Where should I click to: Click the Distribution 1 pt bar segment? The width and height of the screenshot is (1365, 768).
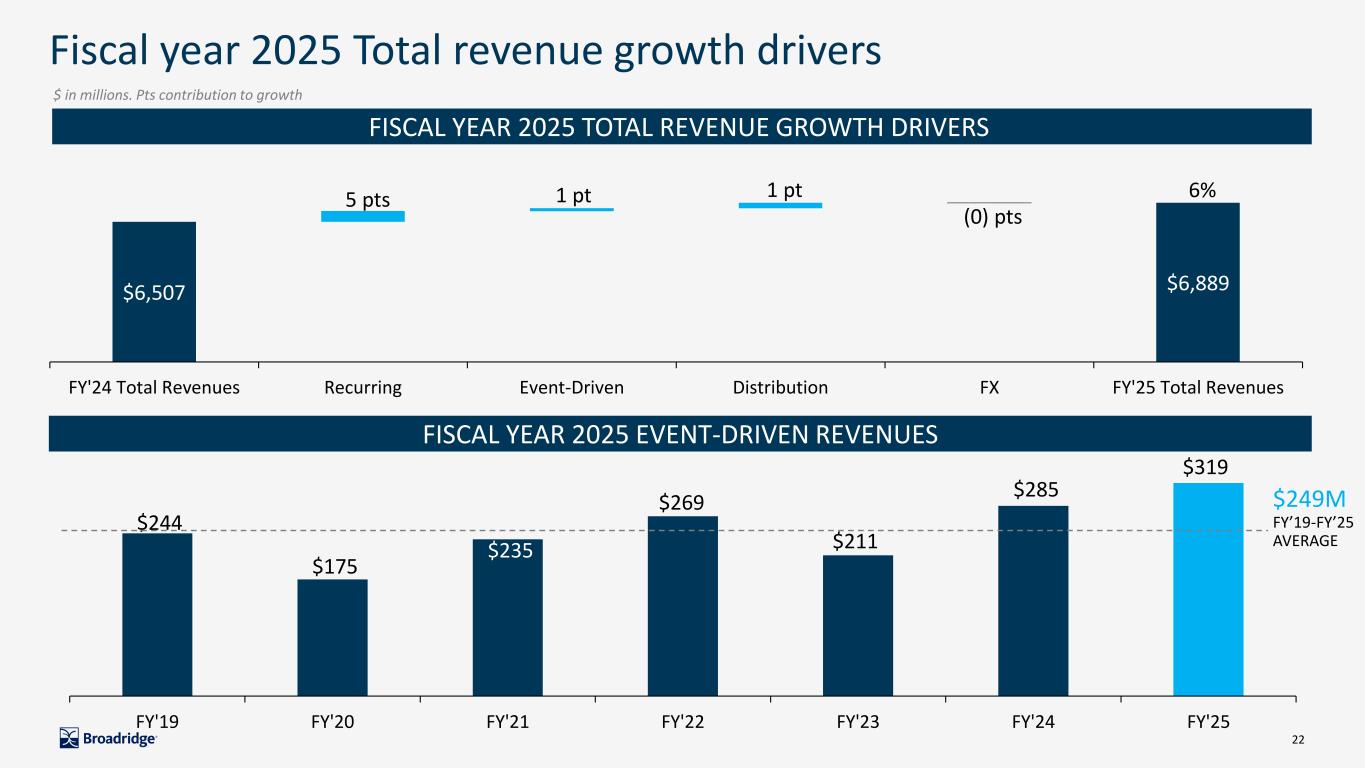click(x=780, y=205)
